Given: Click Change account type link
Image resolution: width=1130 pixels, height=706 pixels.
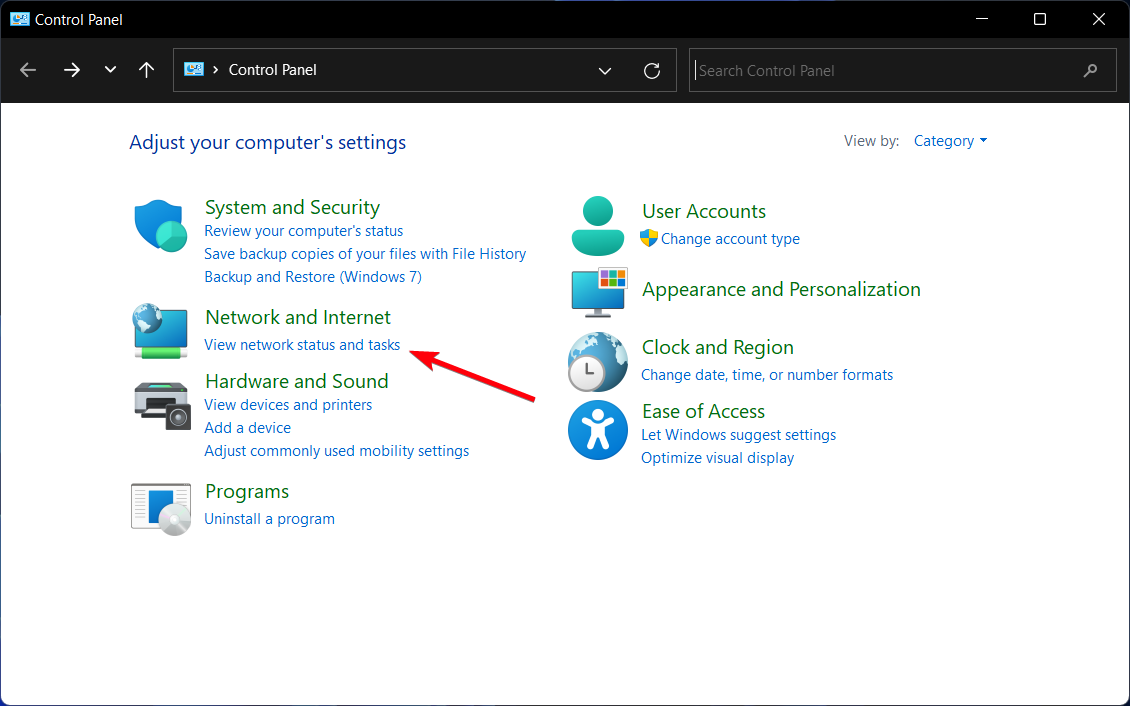Looking at the screenshot, I should pyautogui.click(x=730, y=239).
